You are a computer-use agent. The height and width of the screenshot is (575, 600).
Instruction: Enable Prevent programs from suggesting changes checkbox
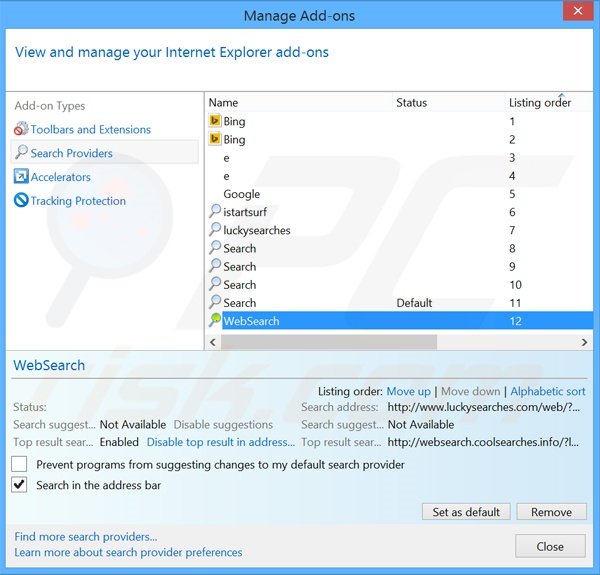point(19,464)
